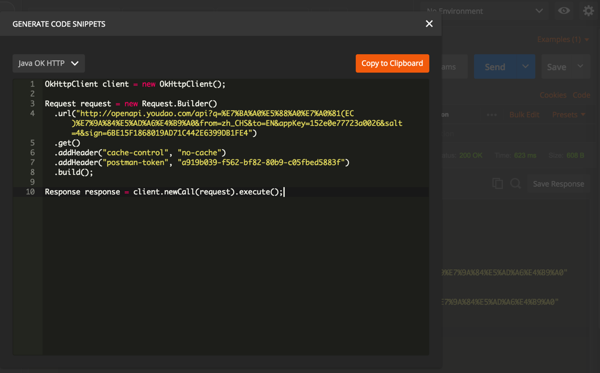The image size is (600, 373).
Task: Click the Save Response button
Action: coord(558,184)
